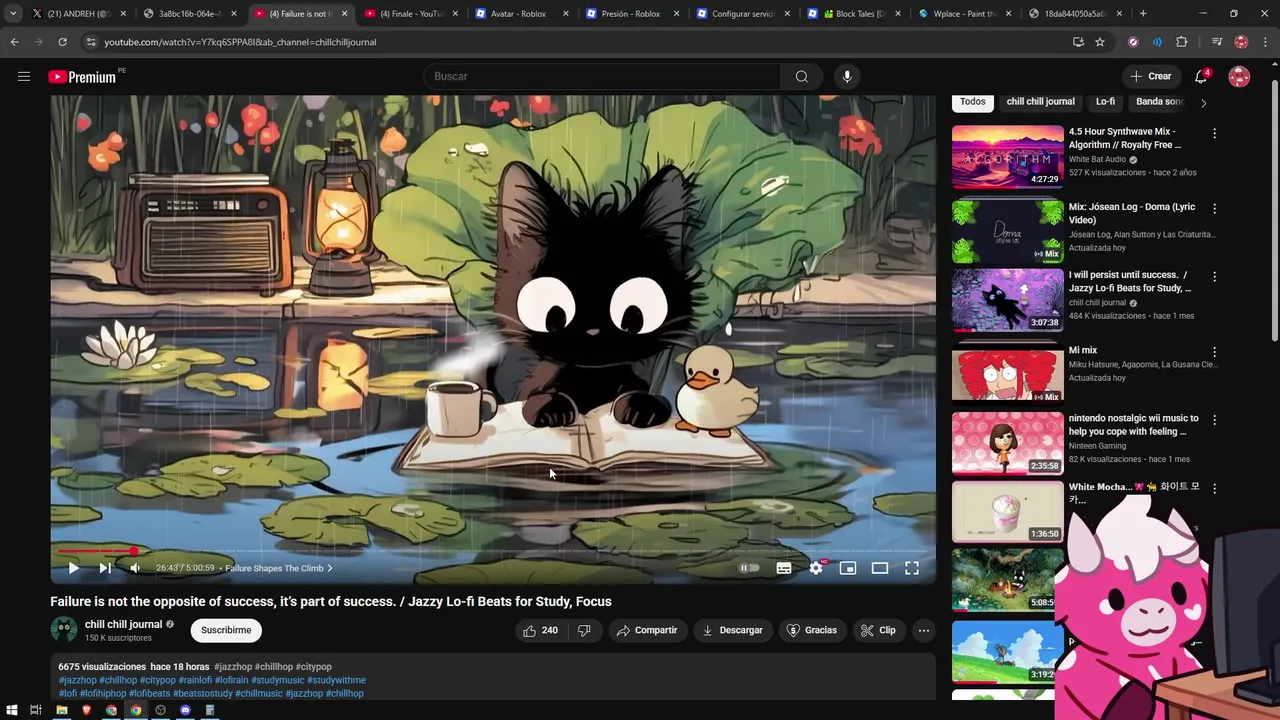Bookmark this page with star icon

1100,42
